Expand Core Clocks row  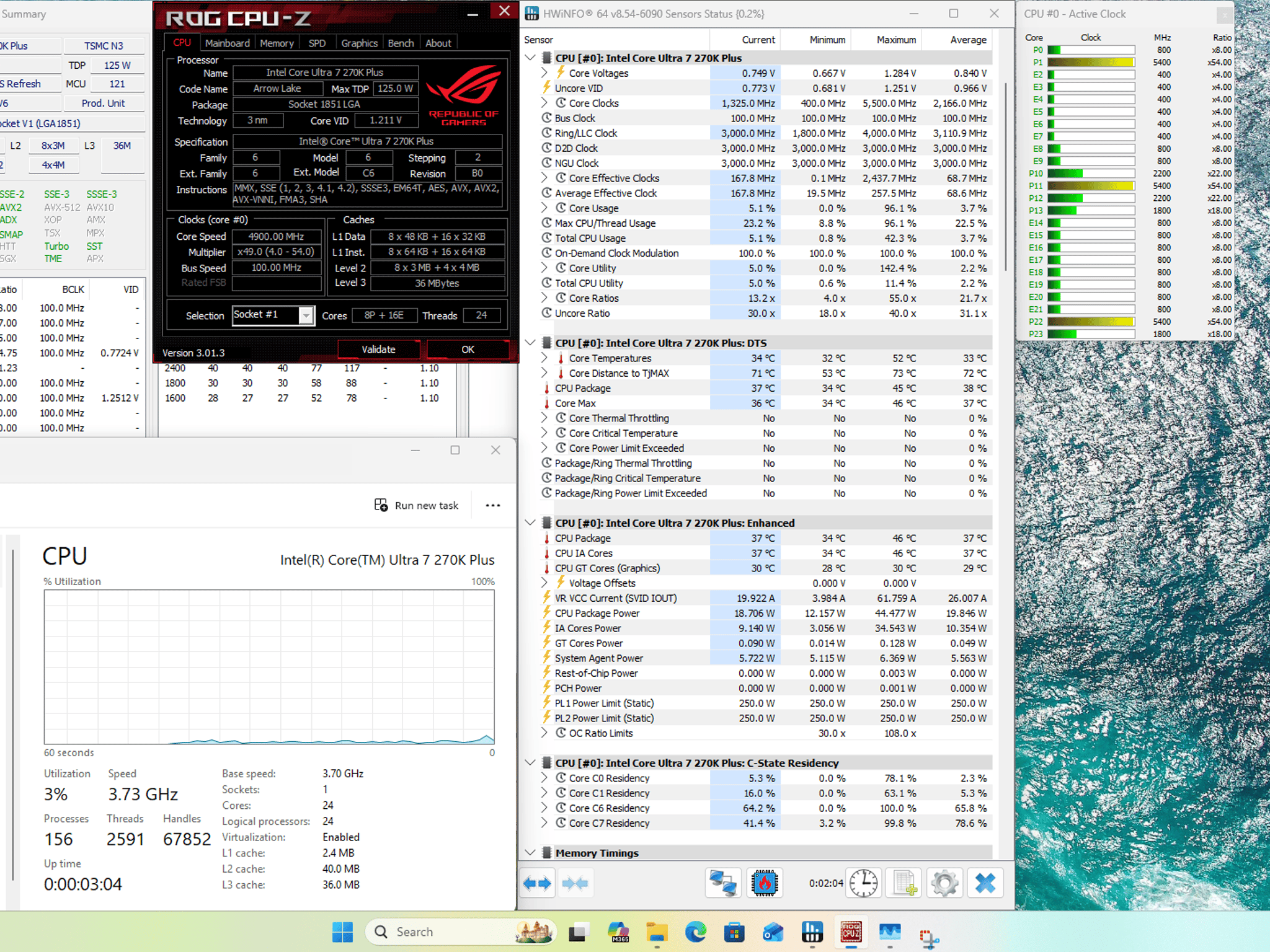[544, 103]
